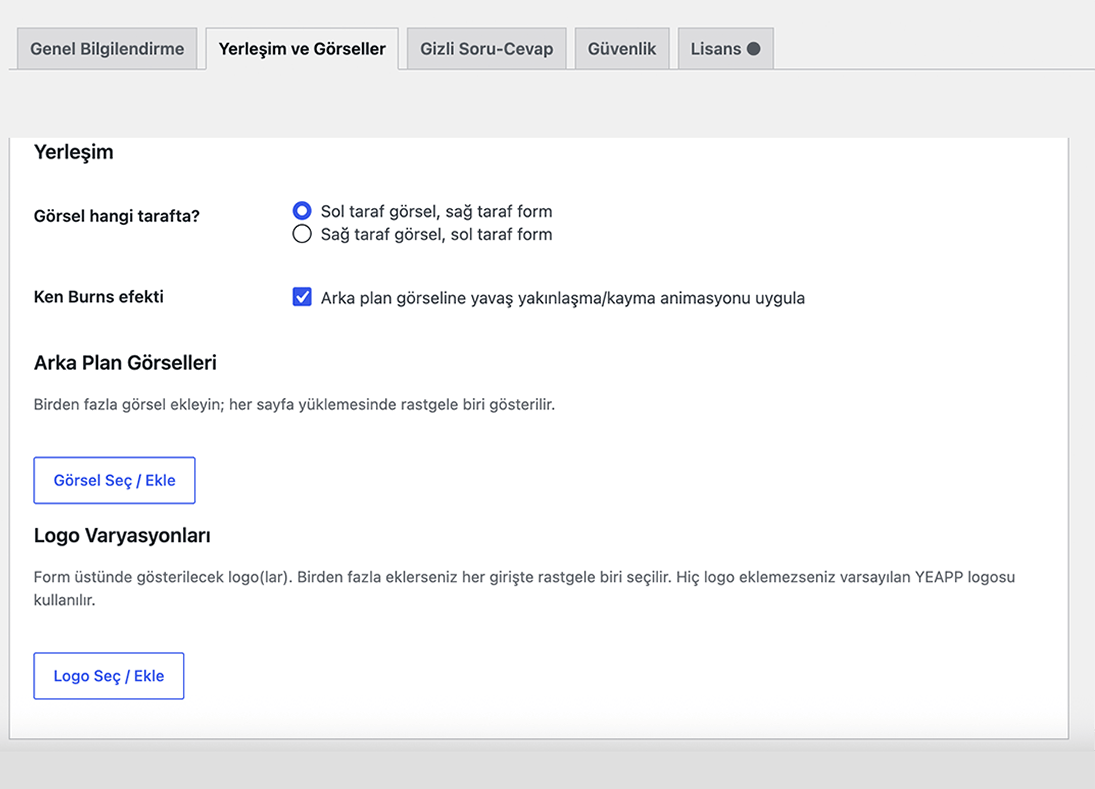1095x789 pixels.
Task: Choose the 'Sağ taraf görsel' radio circle
Action: (302, 234)
